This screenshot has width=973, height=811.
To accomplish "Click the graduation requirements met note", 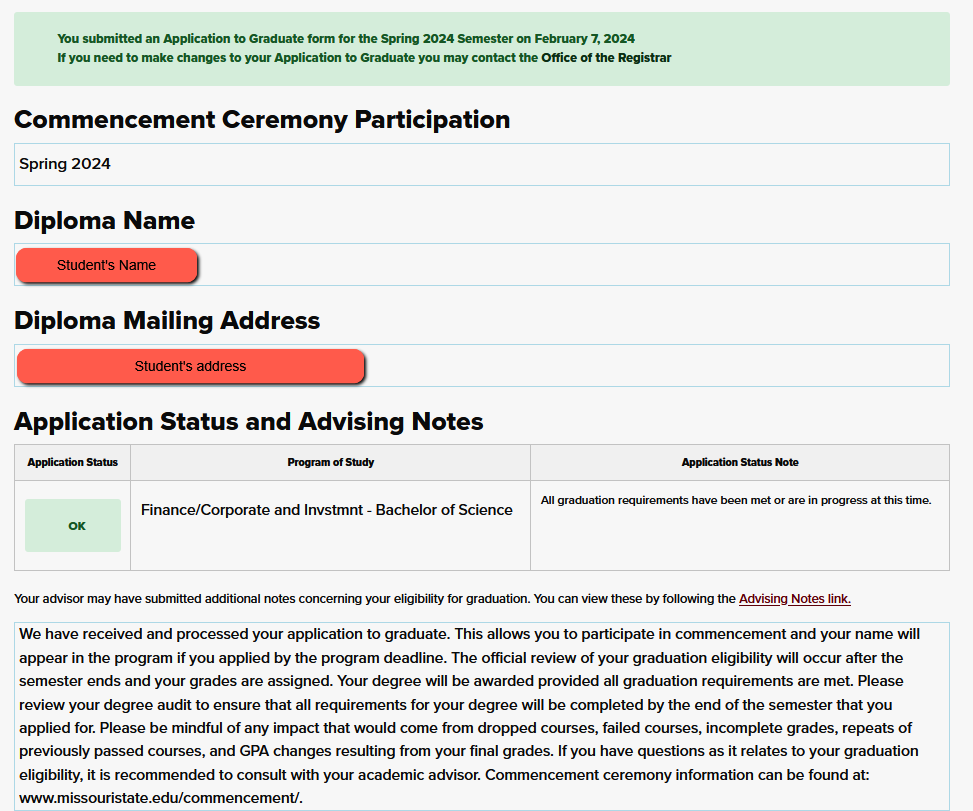I will click(x=735, y=500).
